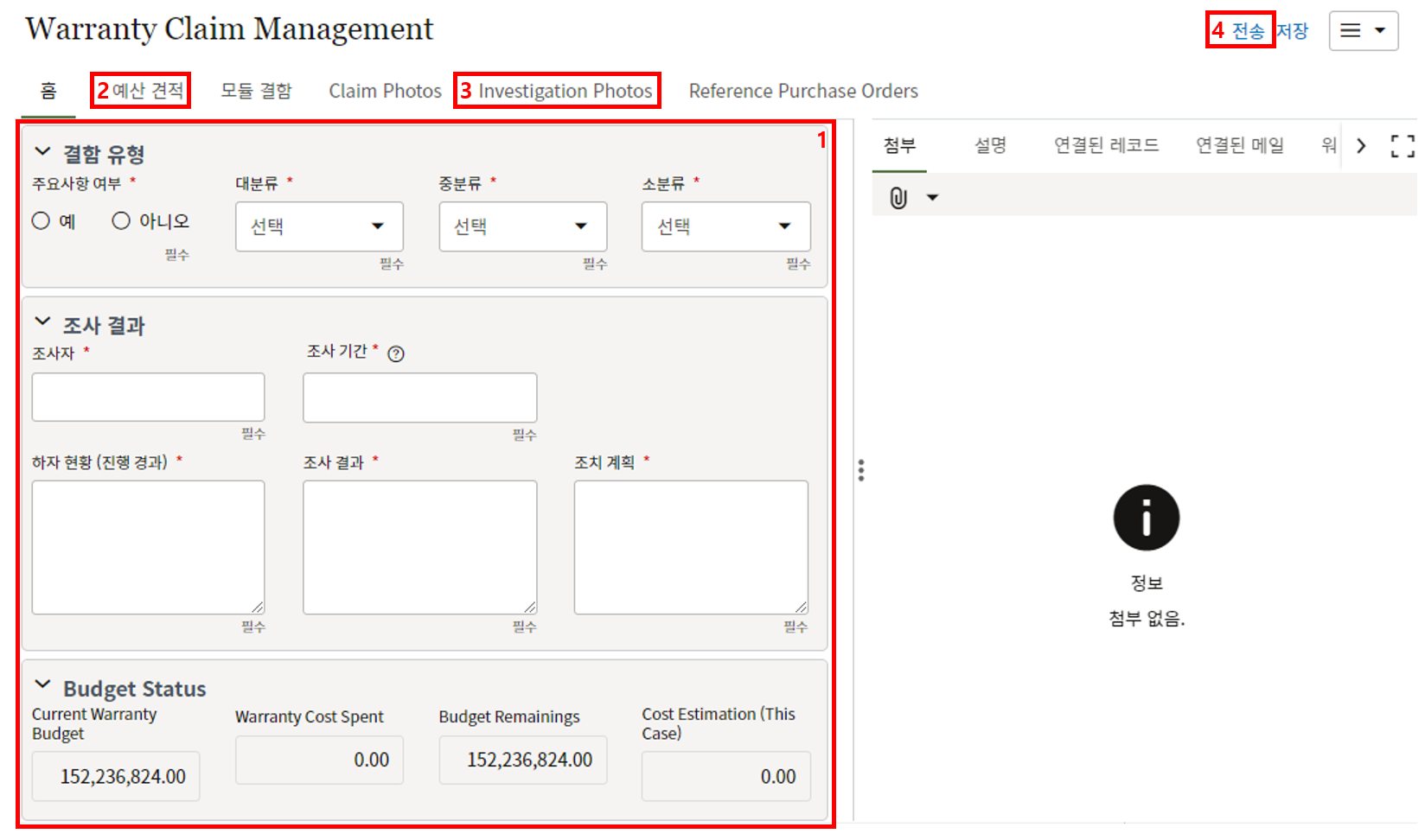Click the vertical dots panel splitter handle
This screenshot has height=840, width=1425.
point(860,470)
